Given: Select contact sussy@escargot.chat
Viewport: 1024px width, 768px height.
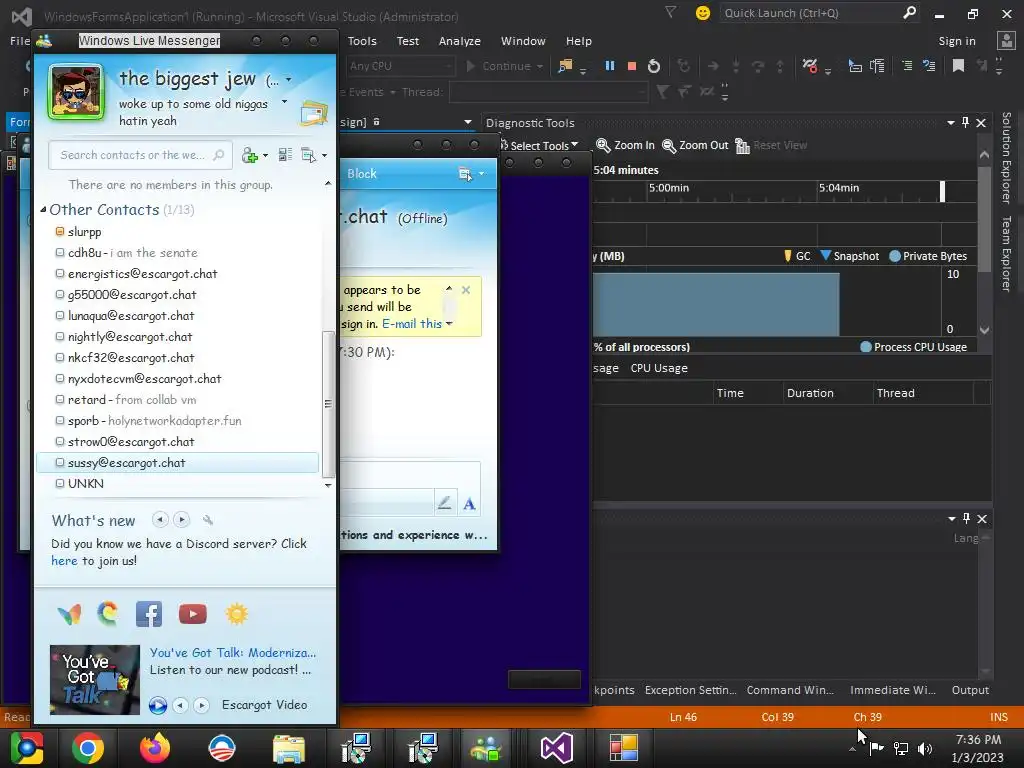Looking at the screenshot, I should (178, 462).
